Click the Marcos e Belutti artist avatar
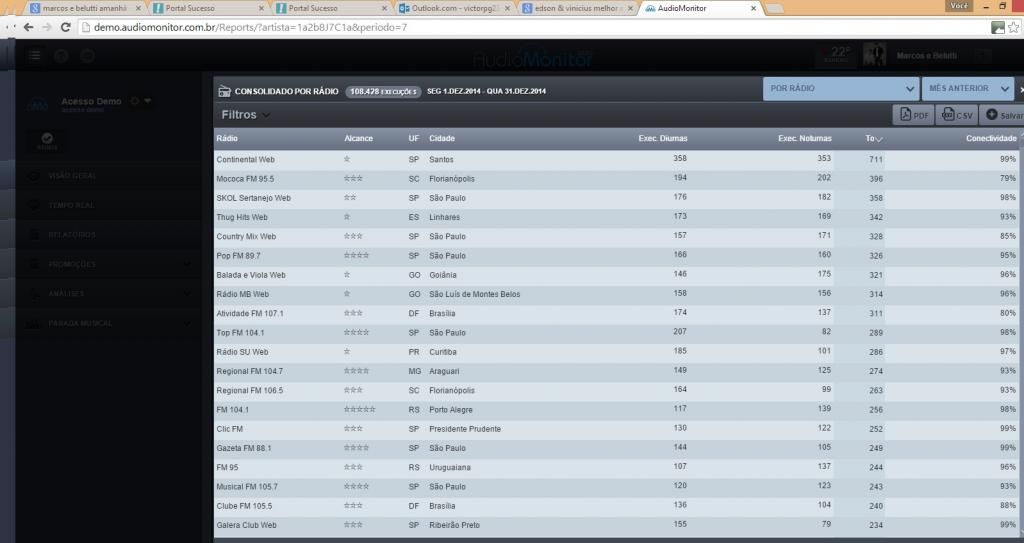The image size is (1024, 543). [x=874, y=55]
